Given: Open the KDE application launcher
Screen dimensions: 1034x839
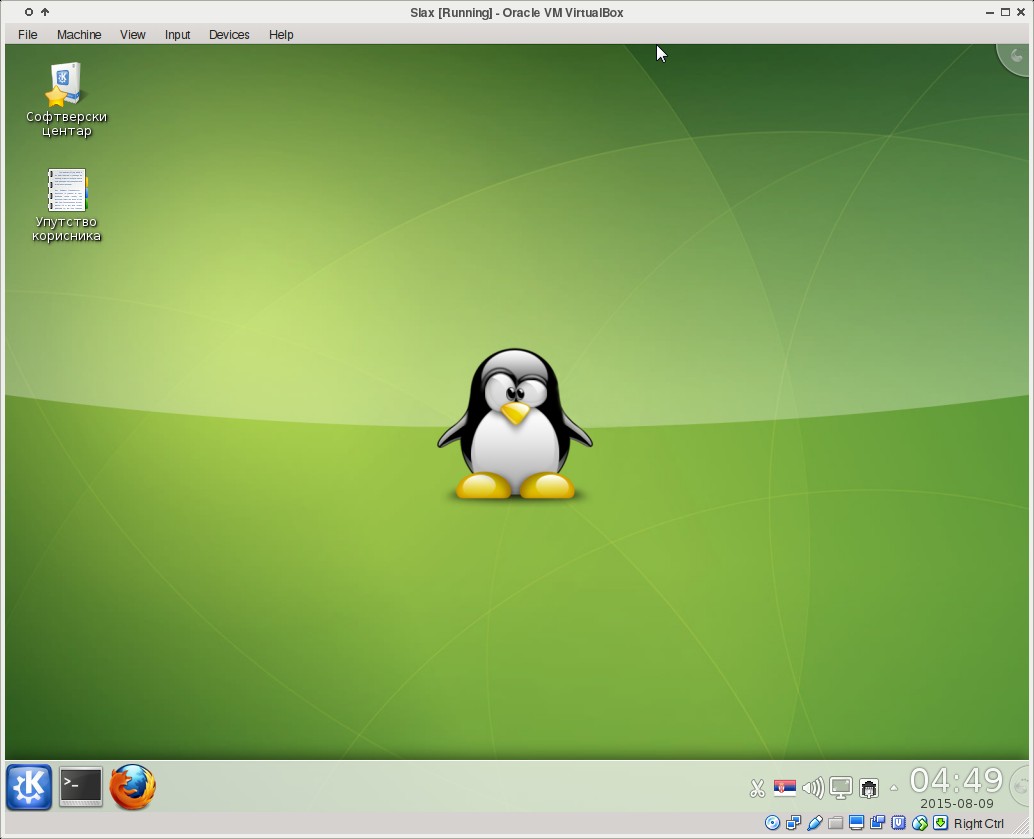Looking at the screenshot, I should coord(29,787).
